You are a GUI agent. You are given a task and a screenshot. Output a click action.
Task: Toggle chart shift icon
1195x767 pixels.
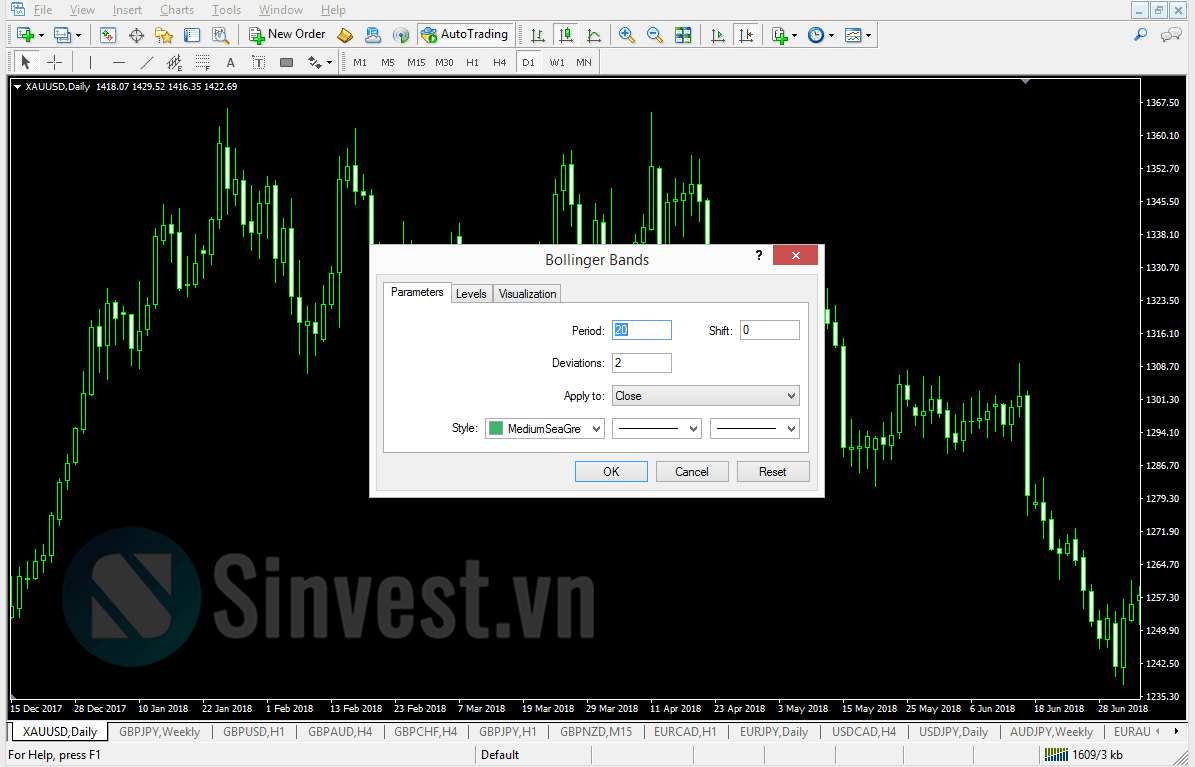coord(745,35)
